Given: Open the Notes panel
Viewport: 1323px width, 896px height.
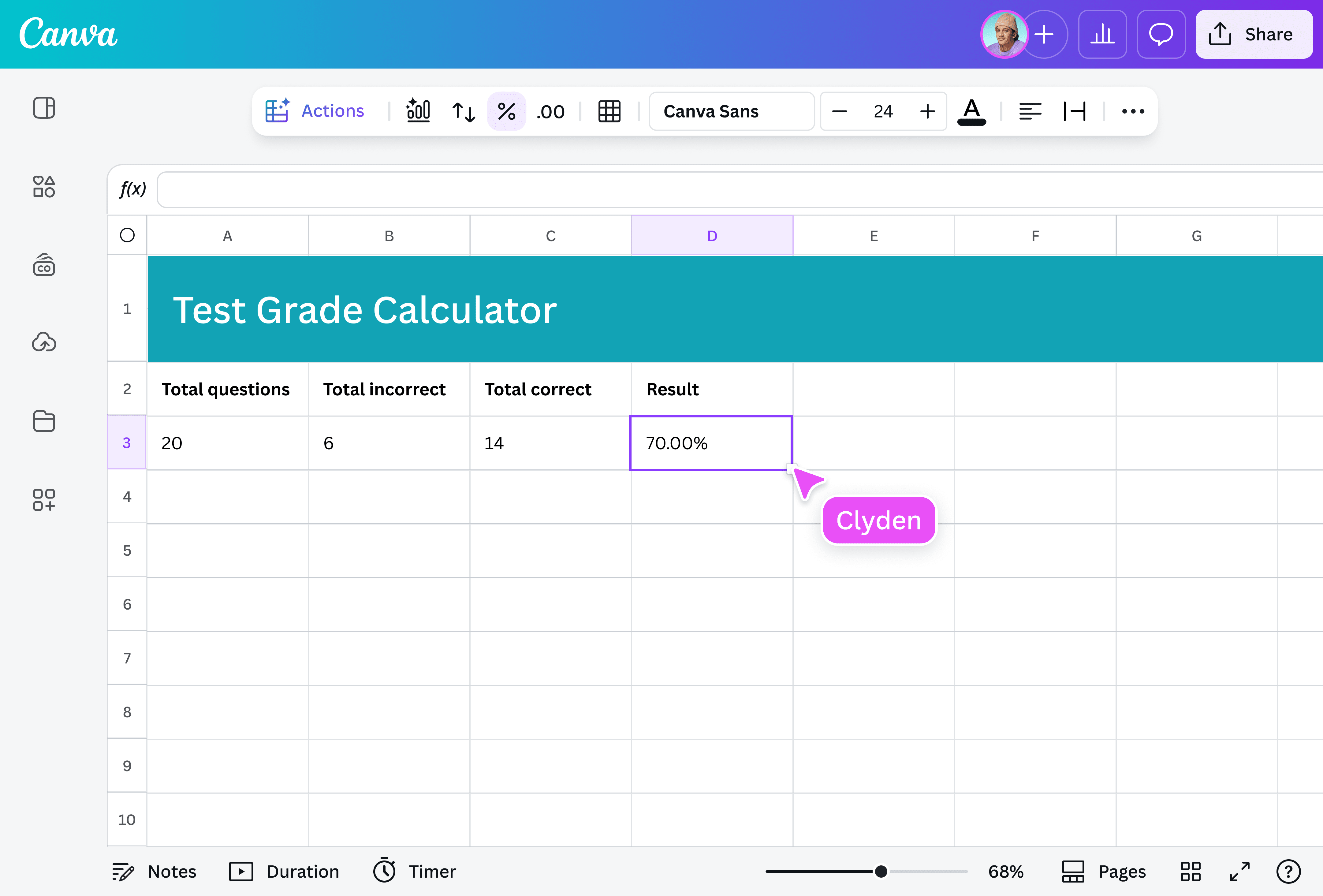Looking at the screenshot, I should click(154, 872).
